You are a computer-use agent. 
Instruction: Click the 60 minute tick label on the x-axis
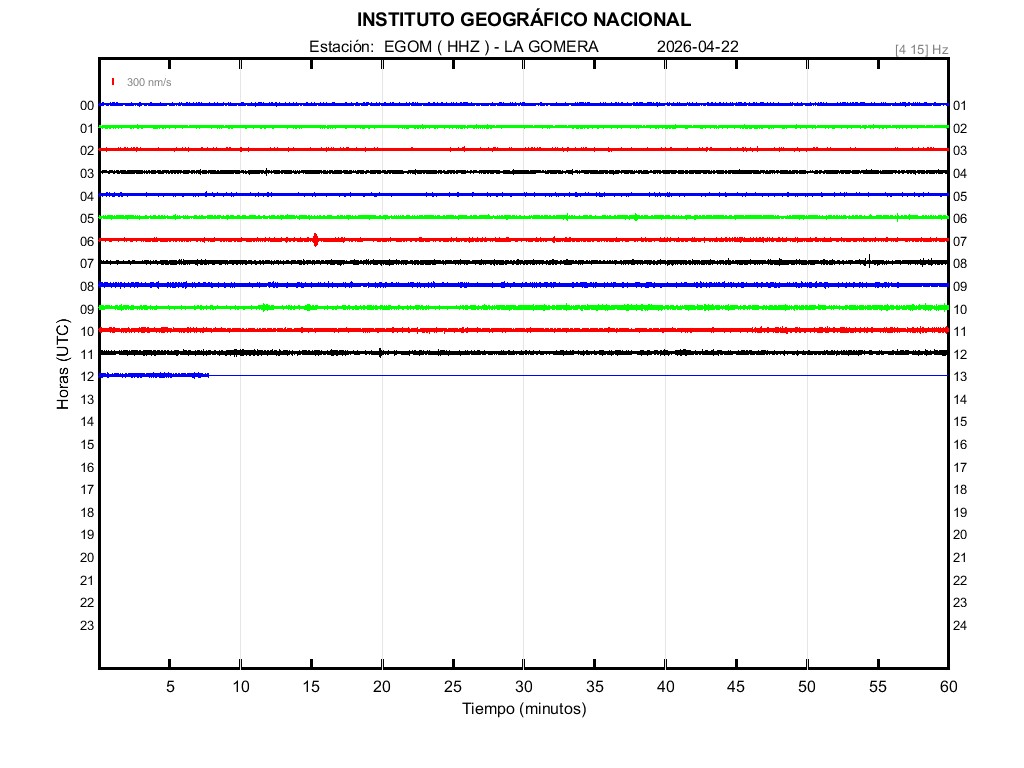click(948, 686)
